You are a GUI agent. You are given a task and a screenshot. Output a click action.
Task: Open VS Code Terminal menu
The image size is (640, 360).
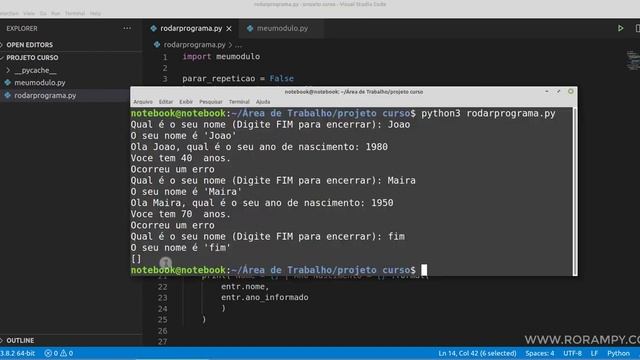75,13
